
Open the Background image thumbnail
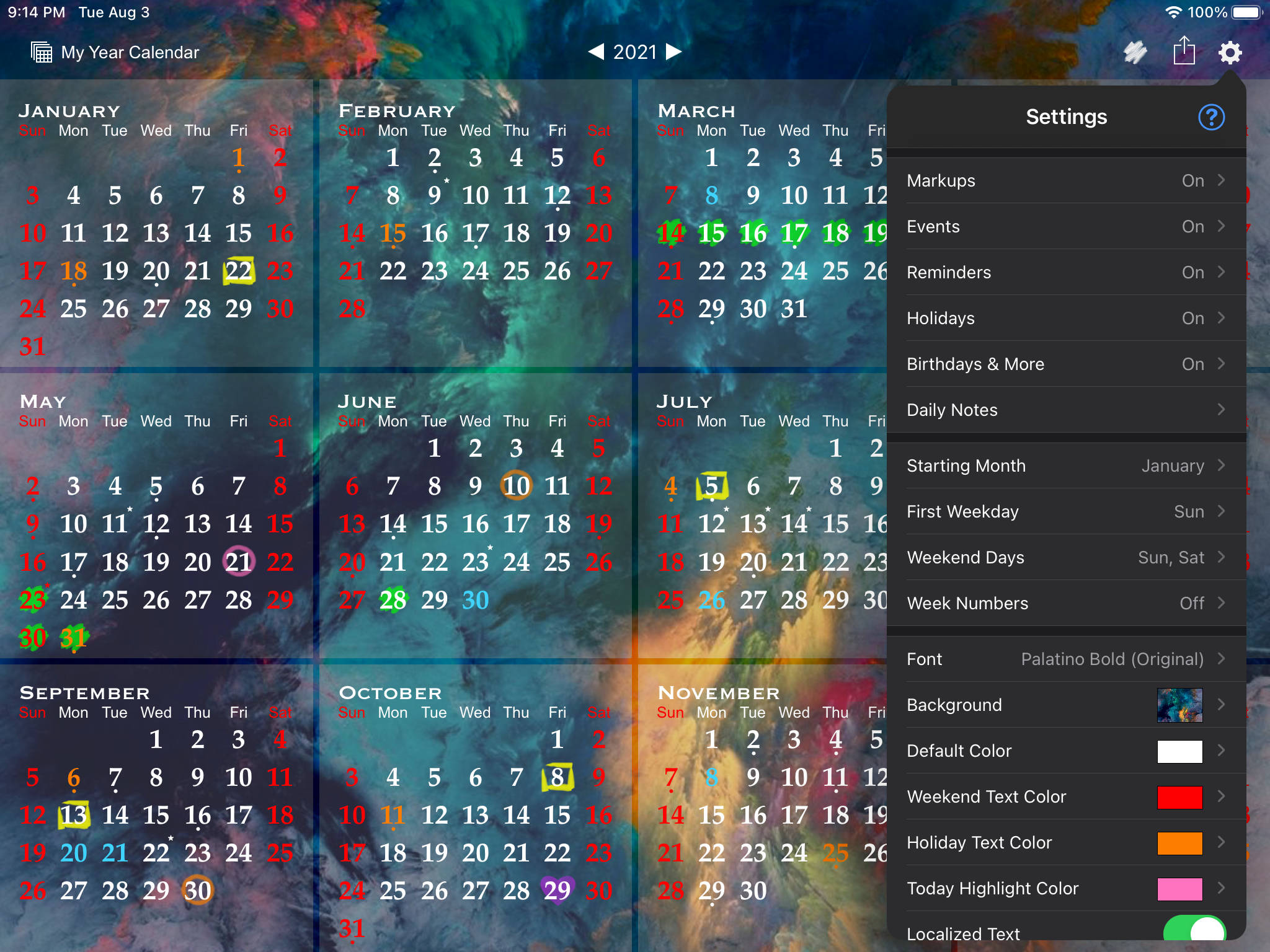click(x=1179, y=705)
